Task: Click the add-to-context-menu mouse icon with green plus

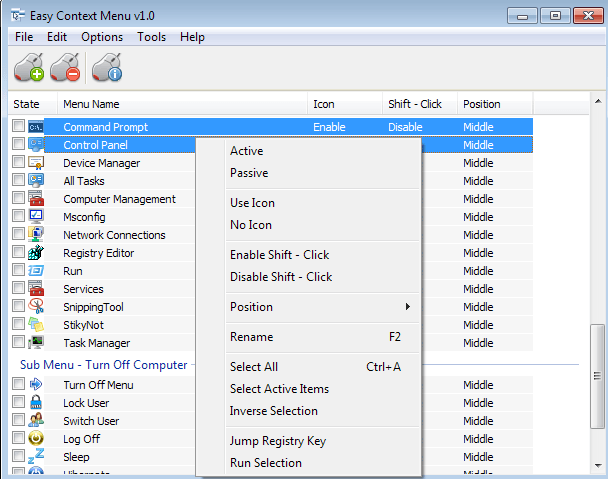Action: pos(29,68)
